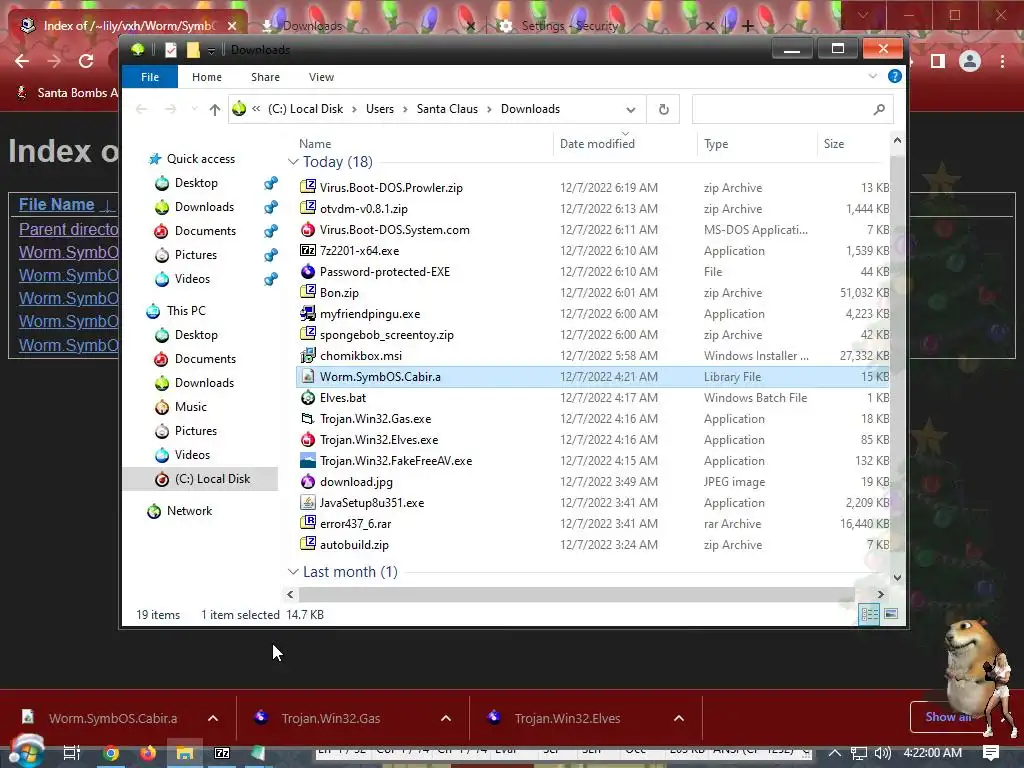Select Network in navigation pane
This screenshot has width=1024, height=768.
189,511
